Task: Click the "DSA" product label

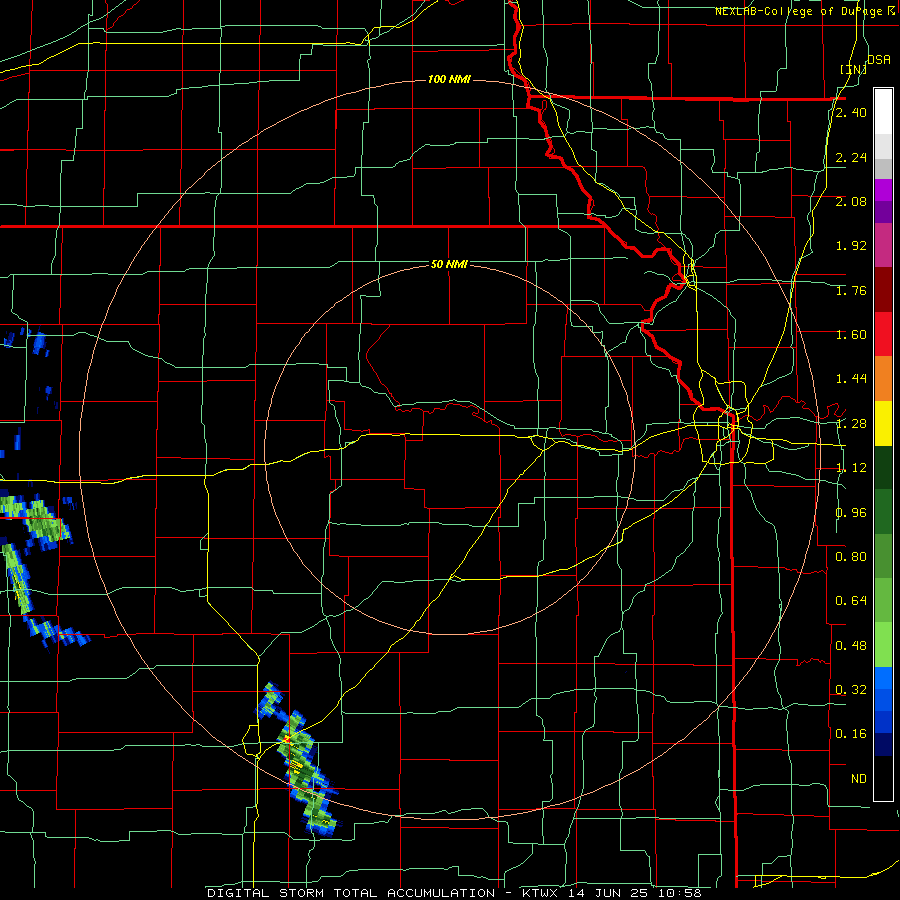Action: click(878, 59)
